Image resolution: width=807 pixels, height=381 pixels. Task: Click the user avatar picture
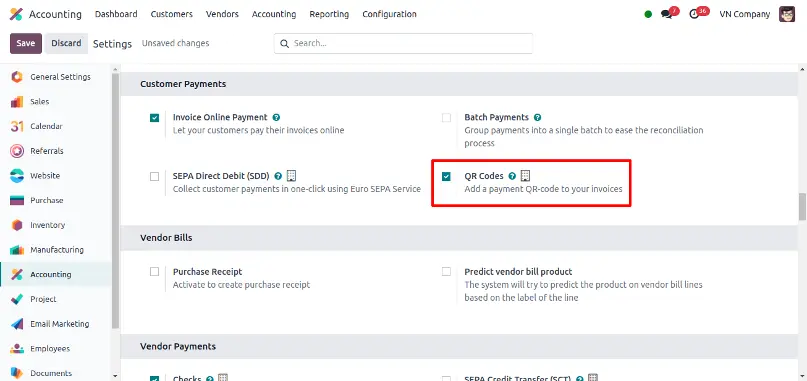pyautogui.click(x=786, y=14)
